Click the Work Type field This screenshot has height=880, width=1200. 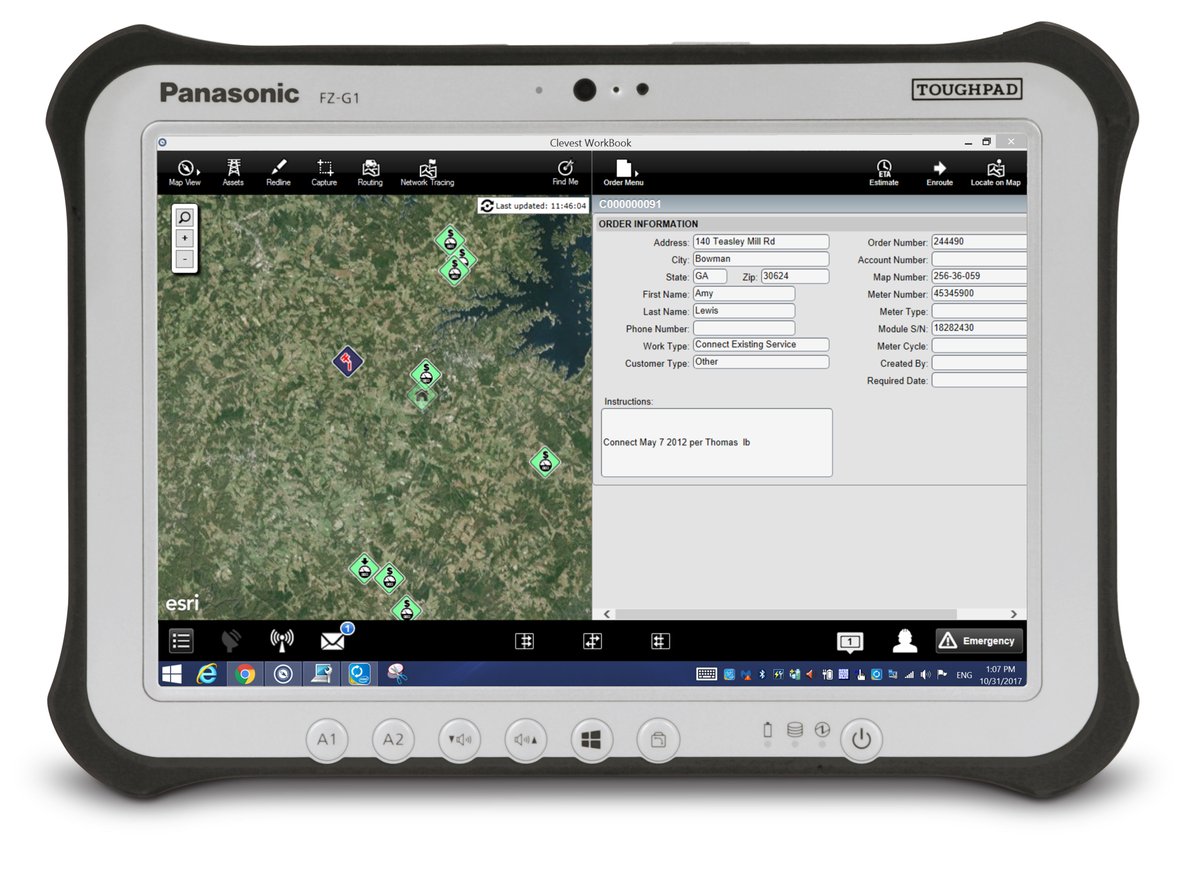[x=760, y=345]
